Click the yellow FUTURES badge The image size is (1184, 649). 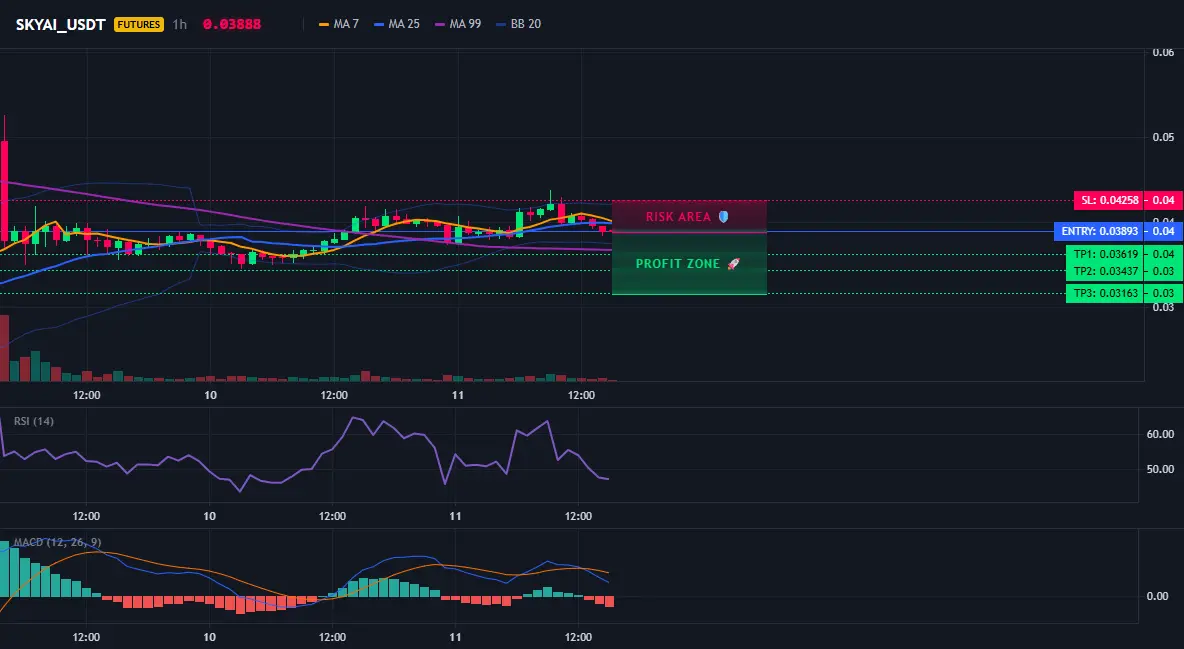(138, 24)
